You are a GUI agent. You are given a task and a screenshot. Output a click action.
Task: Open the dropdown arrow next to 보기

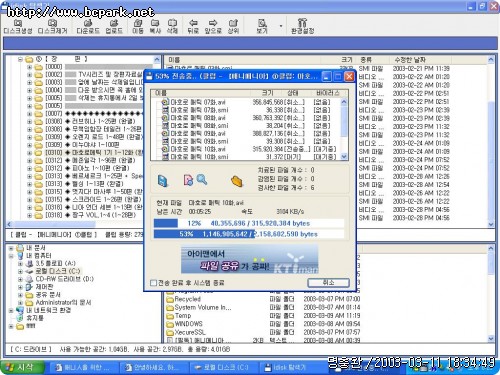pyautogui.click(x=281, y=26)
